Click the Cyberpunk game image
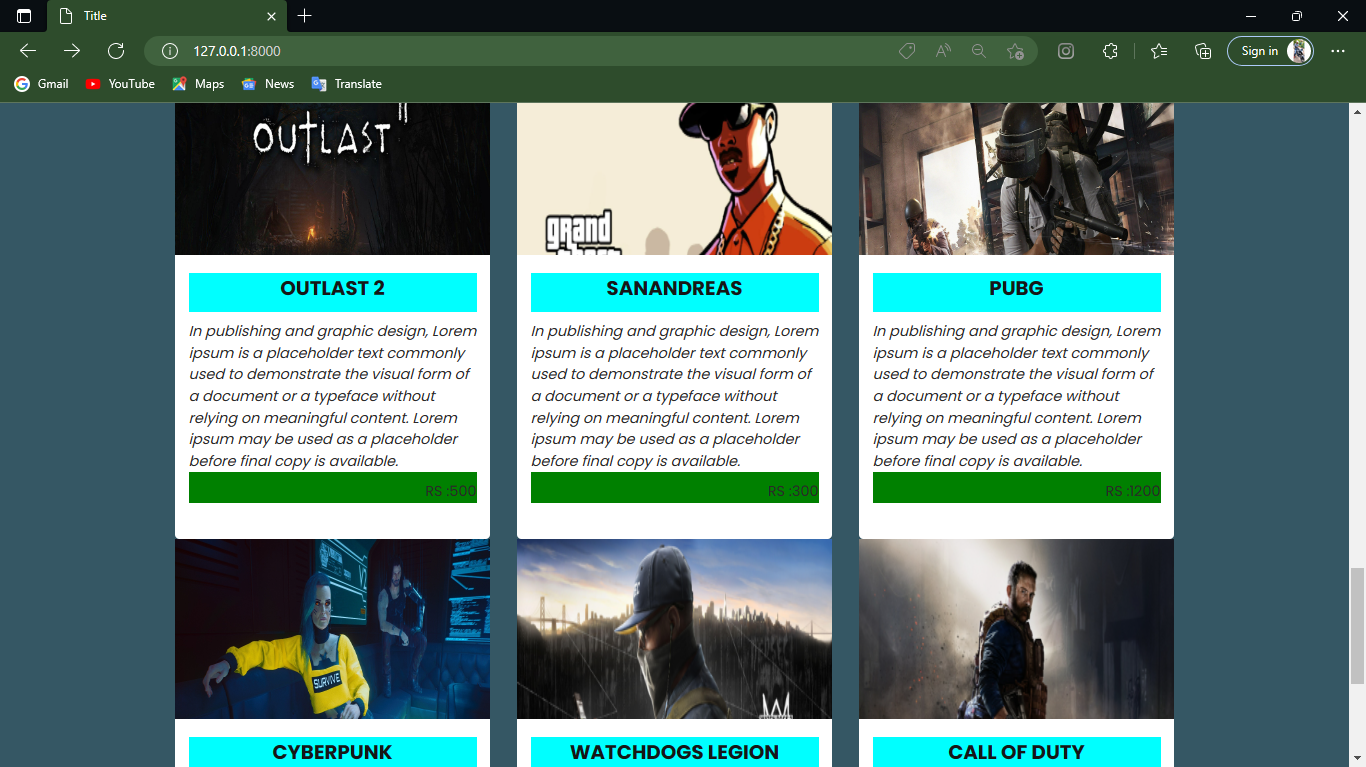Screen dimensions: 1366x767 [332, 629]
